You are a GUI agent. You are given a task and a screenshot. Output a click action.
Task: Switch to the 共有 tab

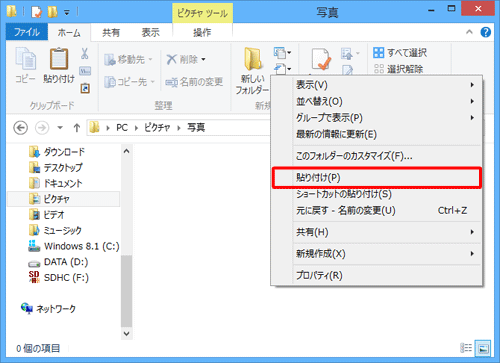point(111,32)
